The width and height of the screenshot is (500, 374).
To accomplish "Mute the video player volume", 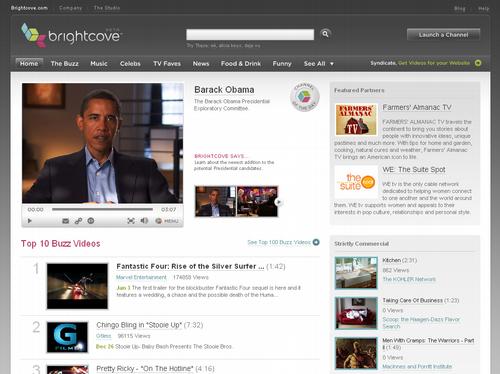I will pos(144,221).
